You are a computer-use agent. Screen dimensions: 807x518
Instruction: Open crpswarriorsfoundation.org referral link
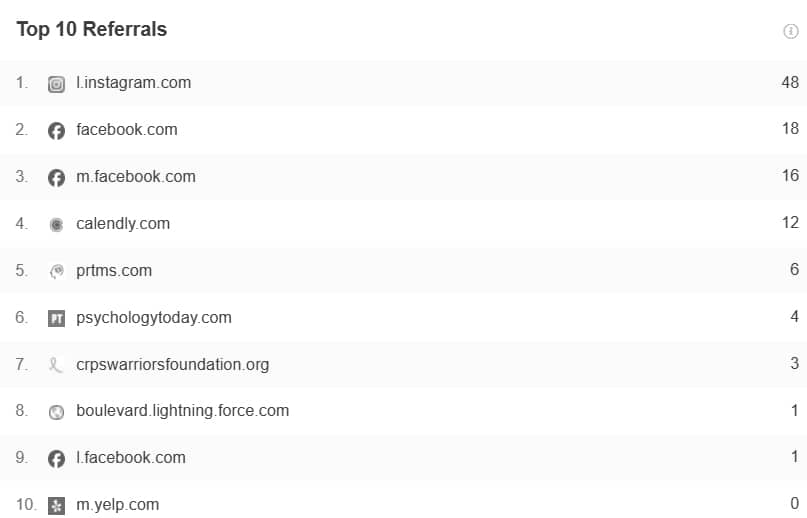pos(172,365)
